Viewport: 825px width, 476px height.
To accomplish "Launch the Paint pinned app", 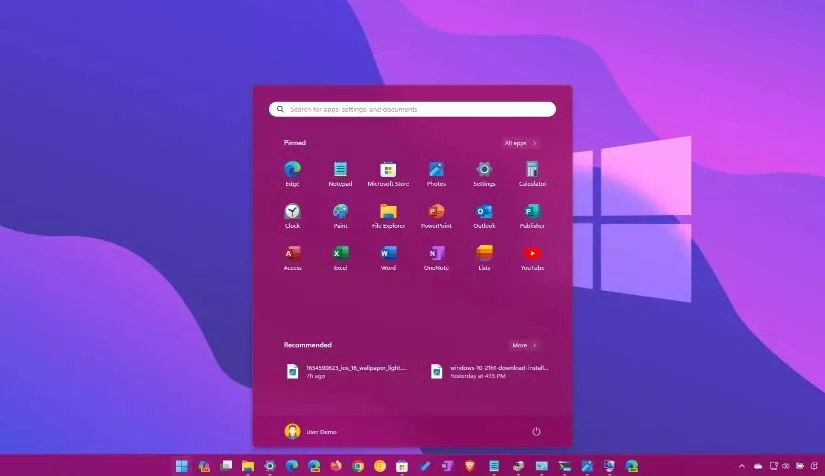I will coord(340,216).
